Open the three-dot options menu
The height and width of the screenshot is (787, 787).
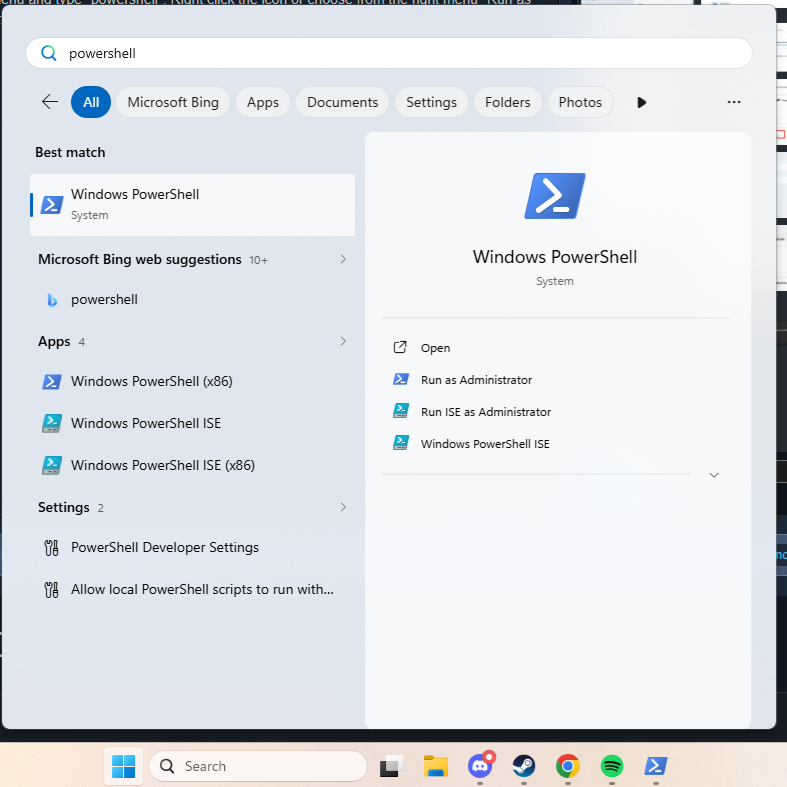point(734,102)
